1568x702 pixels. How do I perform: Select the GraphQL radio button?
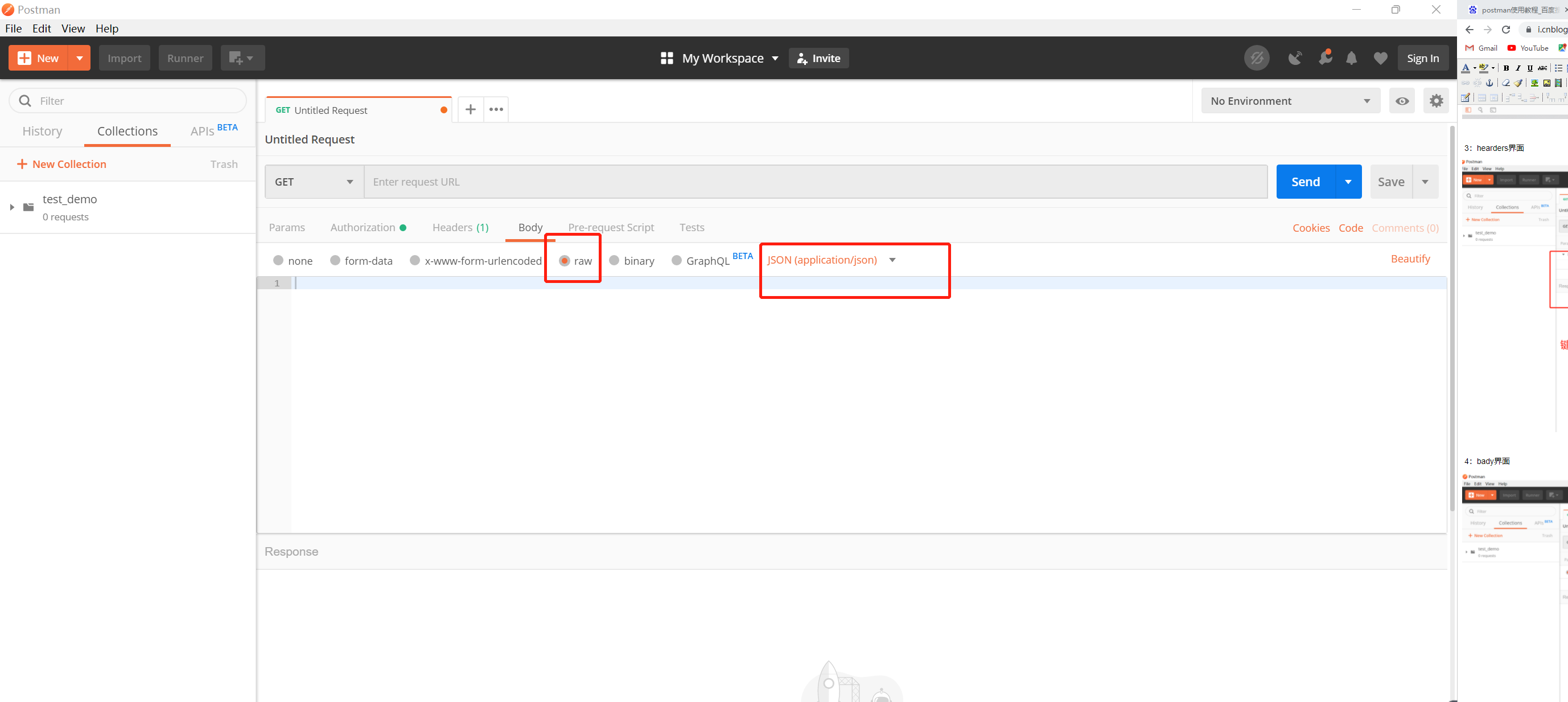(x=676, y=260)
